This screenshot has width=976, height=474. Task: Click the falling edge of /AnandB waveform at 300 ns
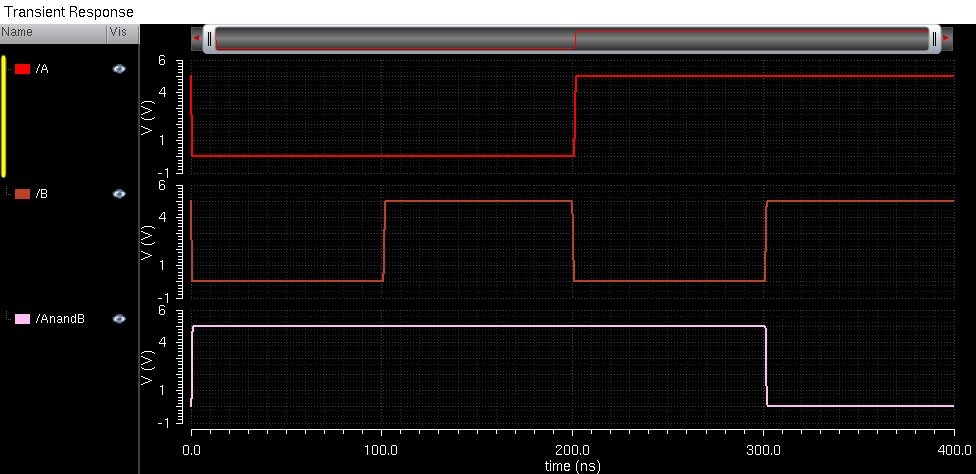click(766, 366)
